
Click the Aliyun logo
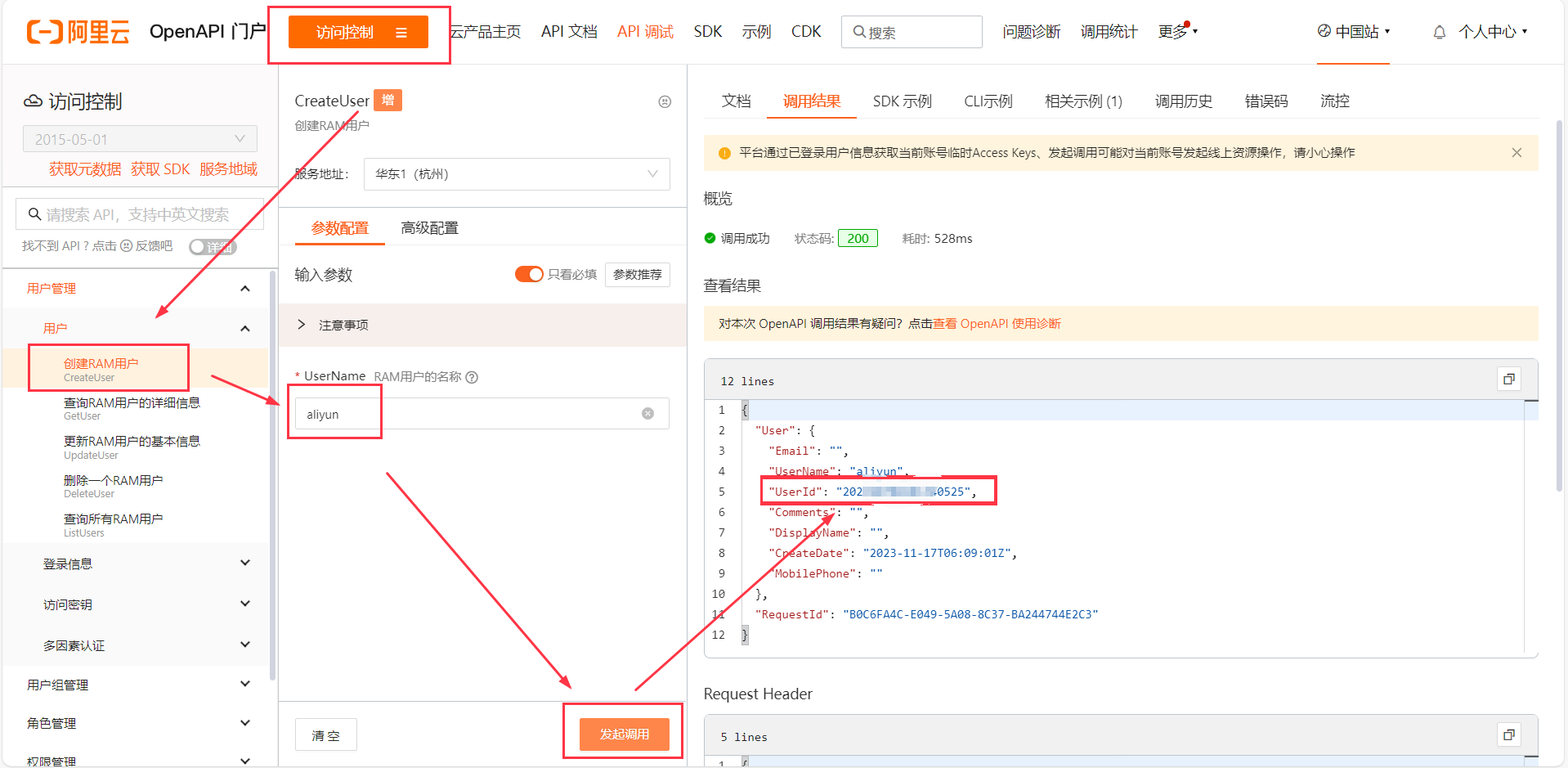[x=78, y=32]
